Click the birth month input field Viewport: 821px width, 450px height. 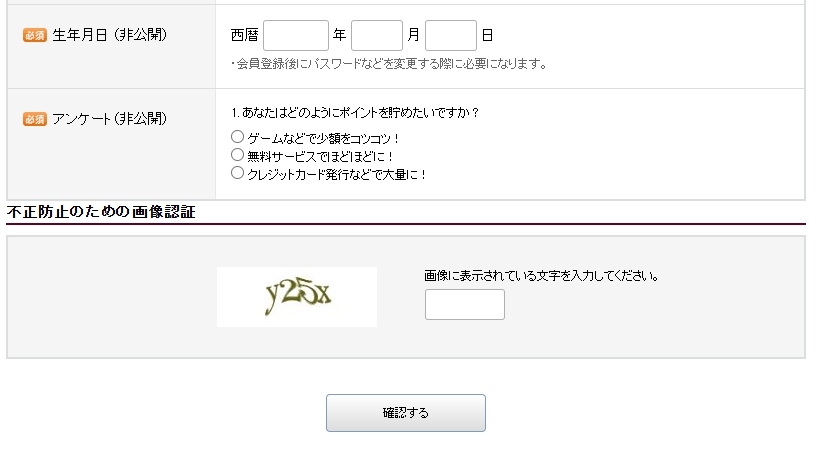[x=377, y=36]
